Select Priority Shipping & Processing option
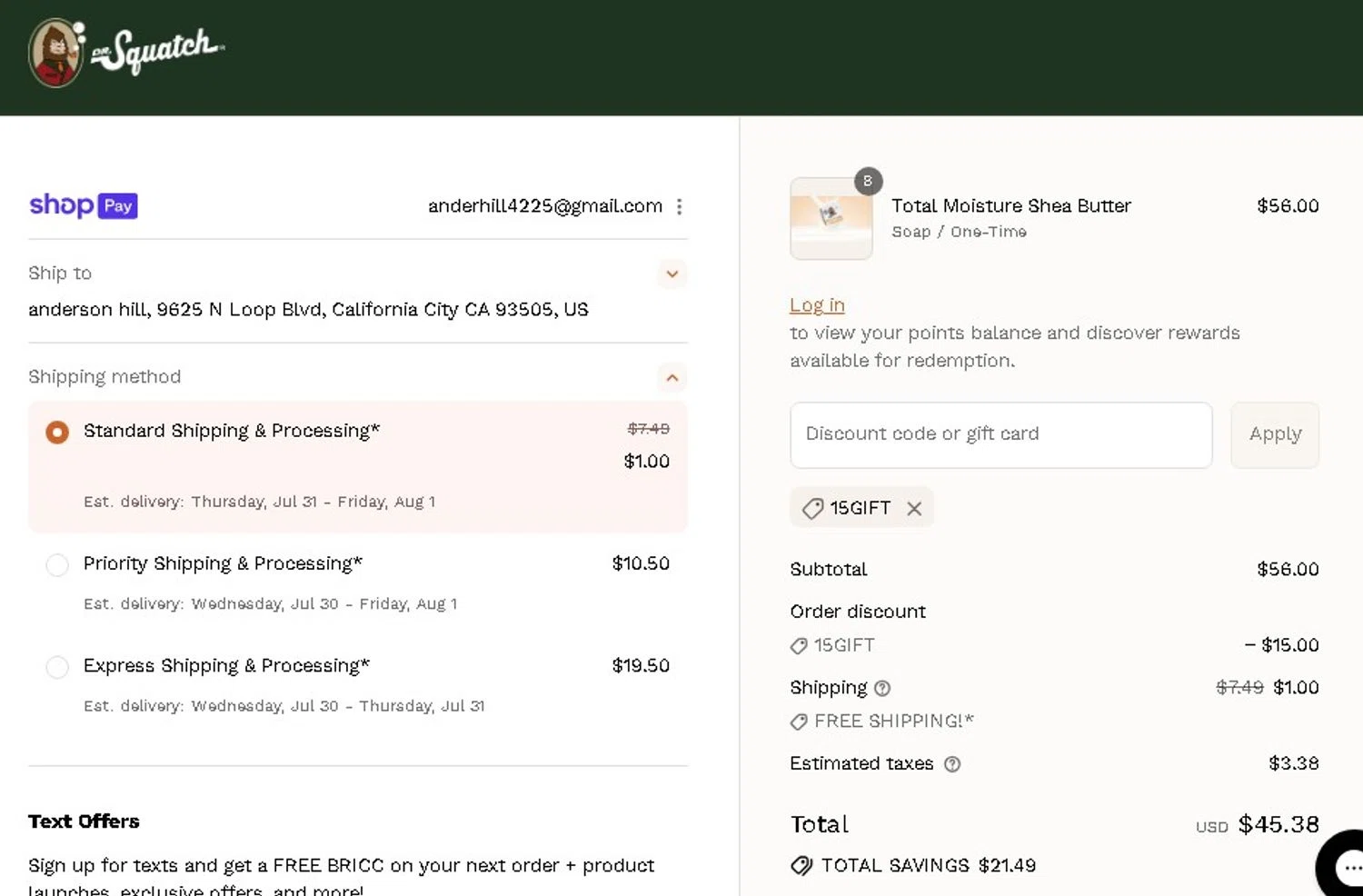This screenshot has width=1363, height=896. 57,564
